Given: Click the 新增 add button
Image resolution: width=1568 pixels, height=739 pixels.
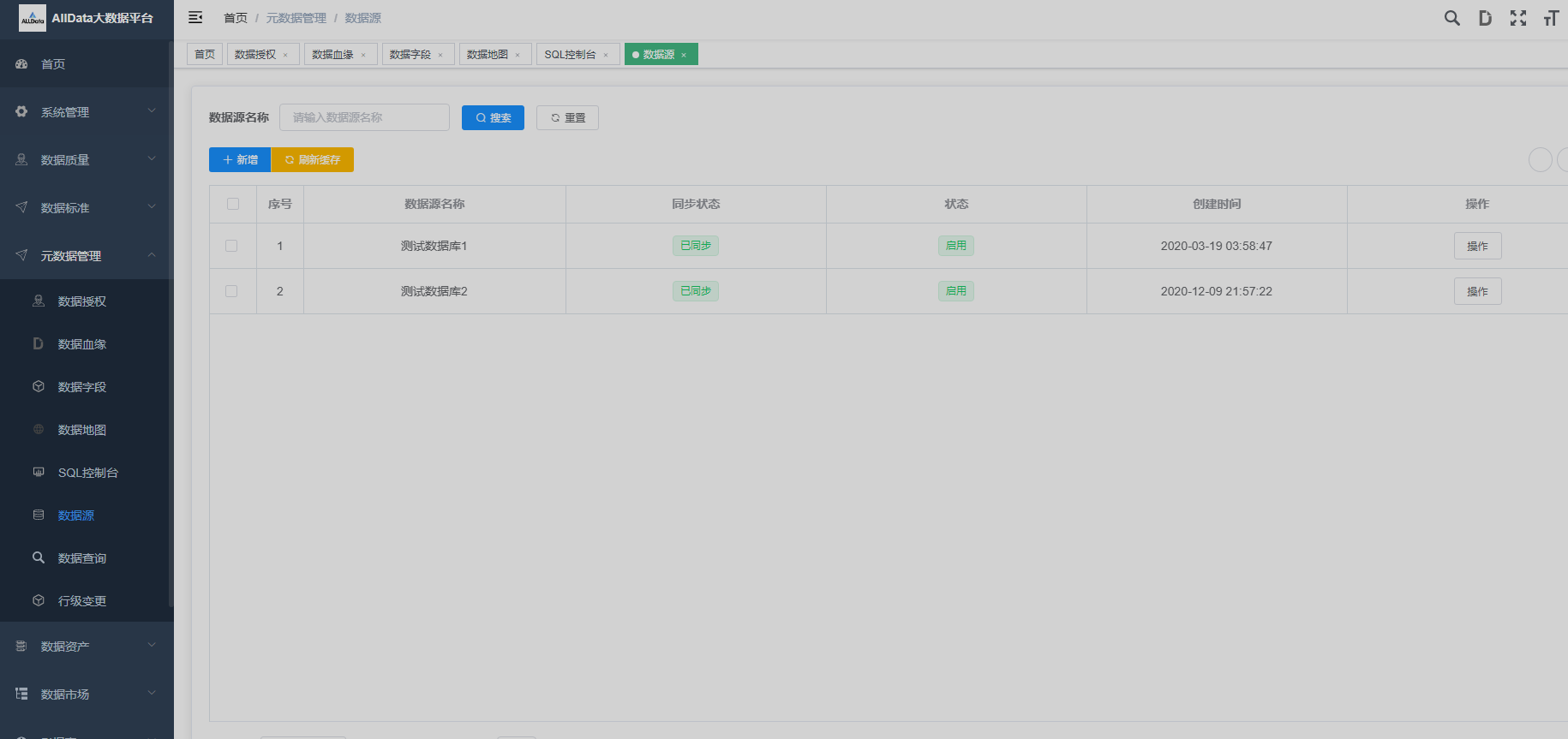Looking at the screenshot, I should [x=240, y=160].
